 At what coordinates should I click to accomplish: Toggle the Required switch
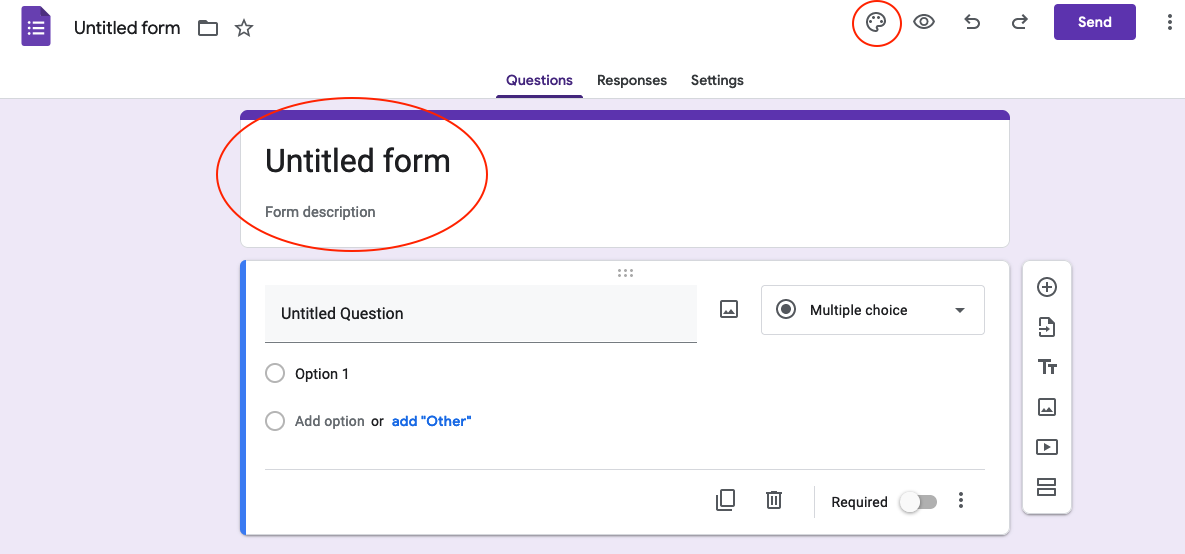tap(918, 502)
